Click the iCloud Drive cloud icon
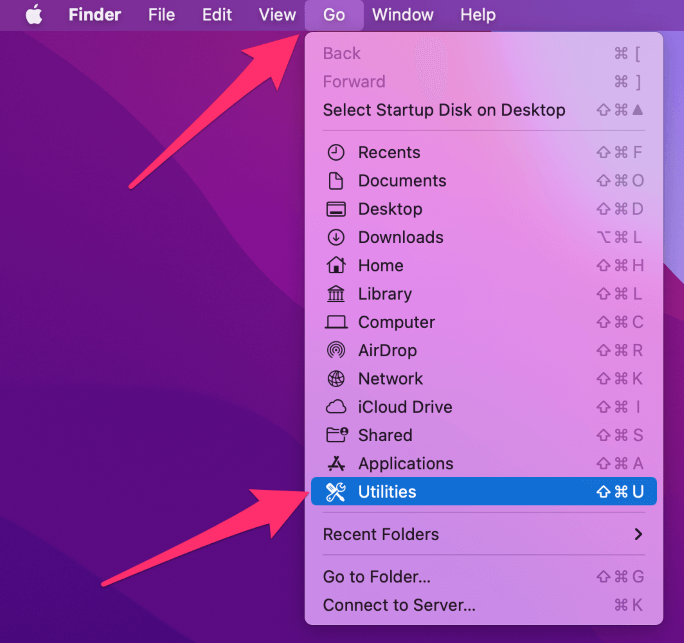The width and height of the screenshot is (684, 643). pos(336,407)
